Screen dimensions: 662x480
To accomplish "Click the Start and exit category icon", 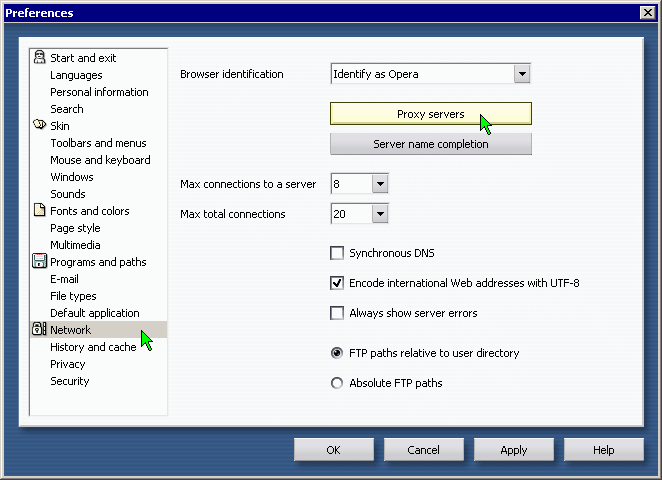I will [39, 57].
